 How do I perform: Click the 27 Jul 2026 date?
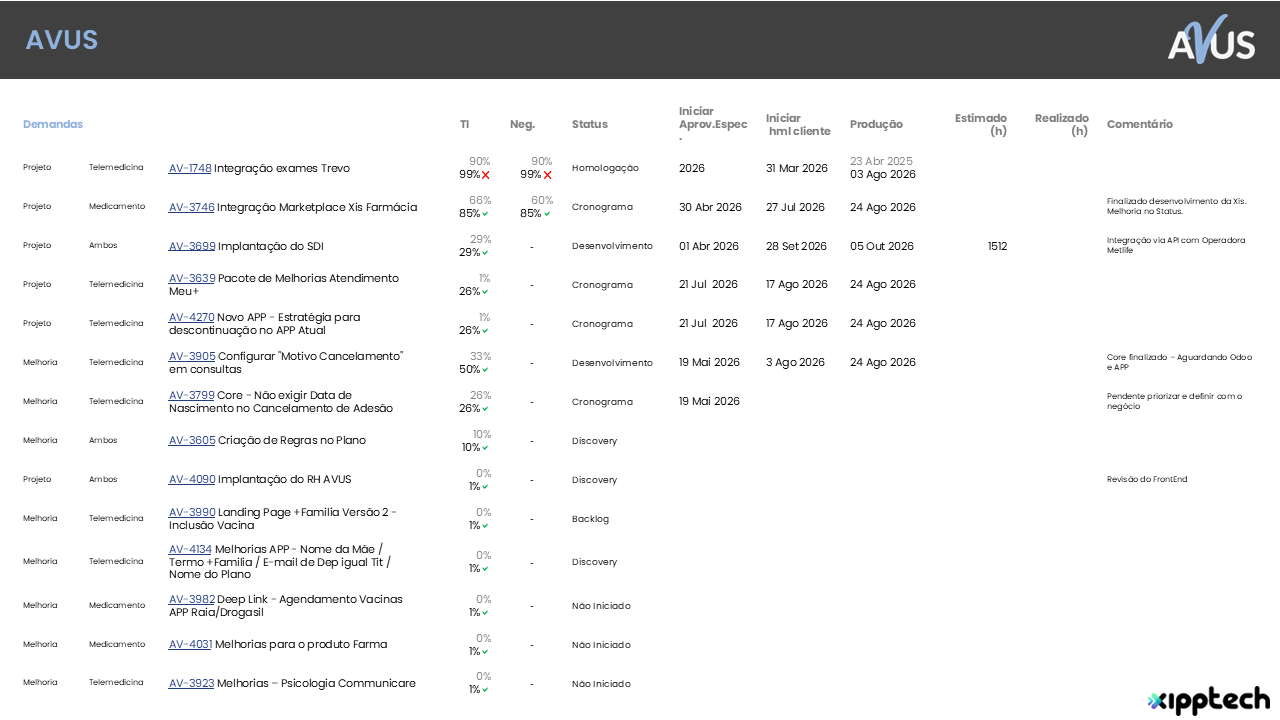(x=796, y=207)
